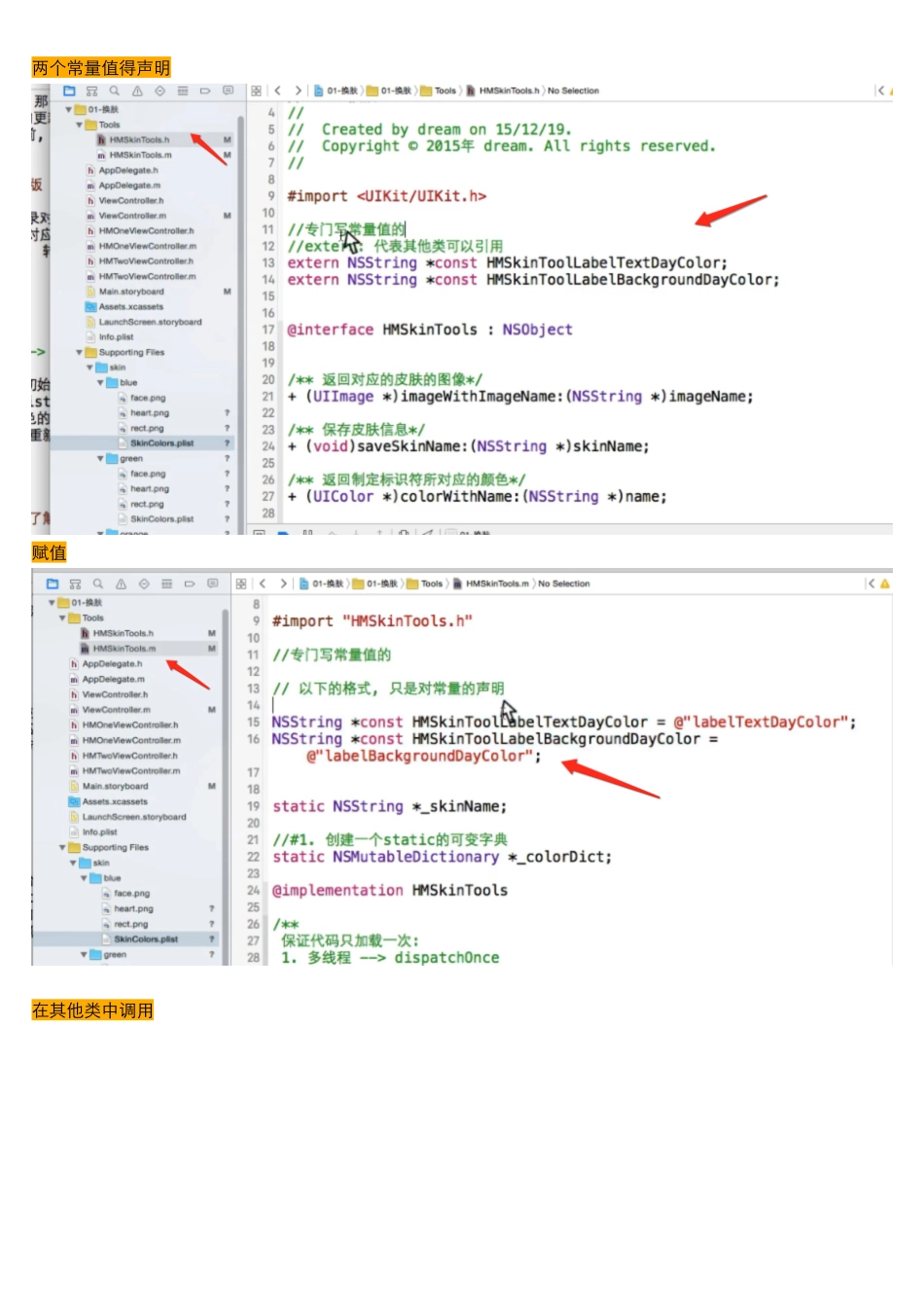This screenshot has width=924, height=1308.
Task: Select AppDelegate.h in the bottom file navigator
Action: click(112, 664)
